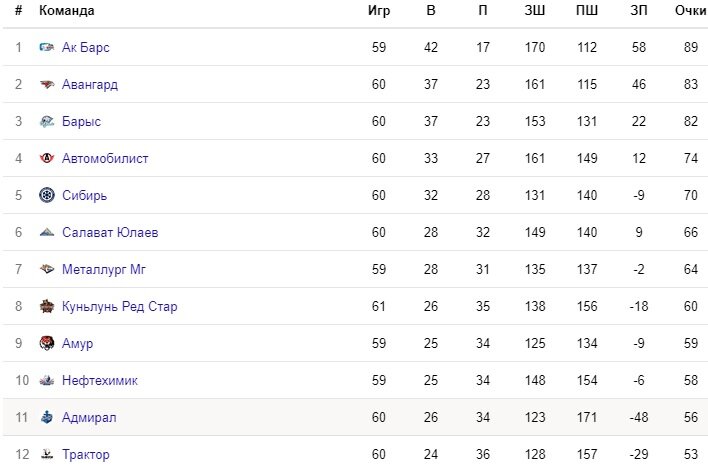
Task: Click the Амур tiger logo icon
Action: point(47,343)
